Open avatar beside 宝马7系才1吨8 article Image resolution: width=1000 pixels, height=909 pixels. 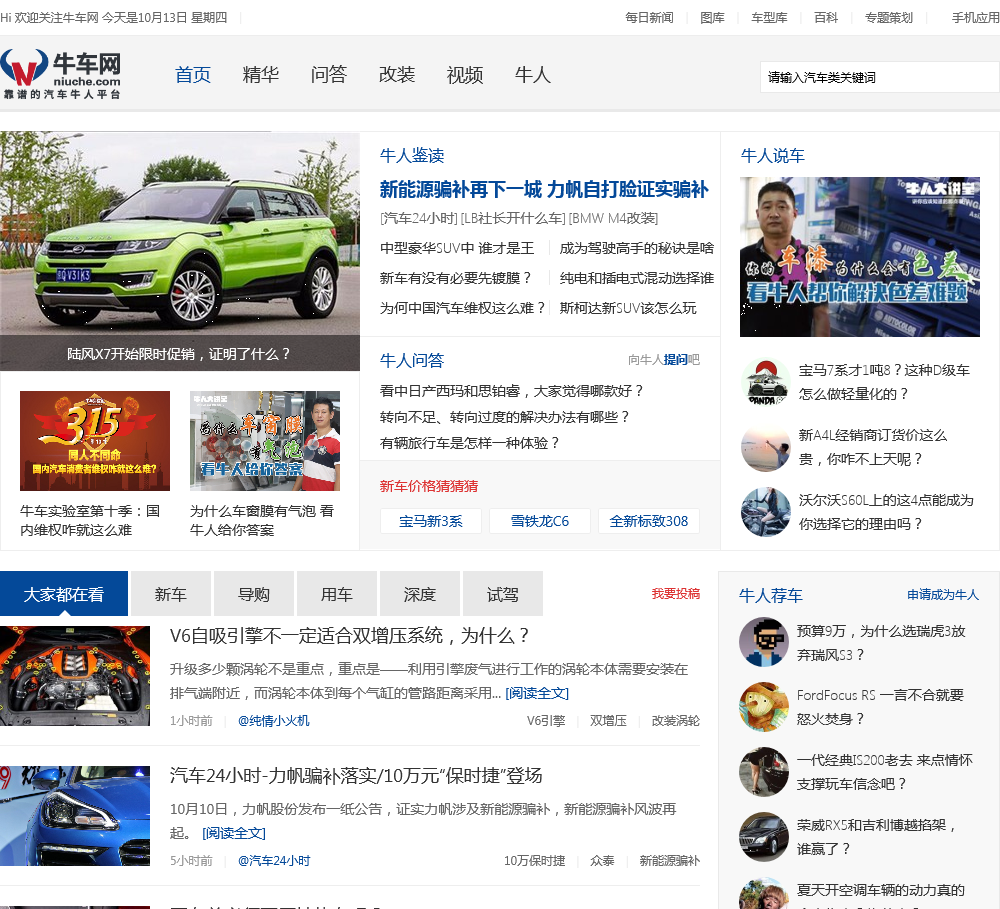coord(766,382)
